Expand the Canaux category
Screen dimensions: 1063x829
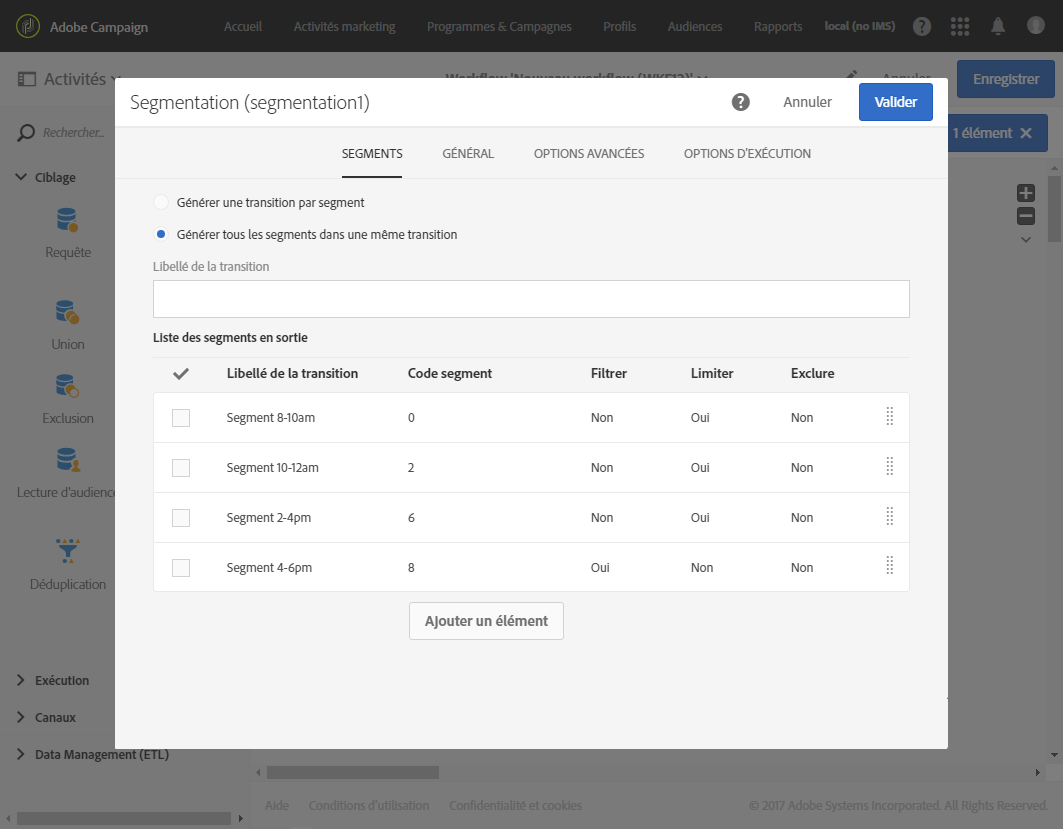(x=55, y=717)
